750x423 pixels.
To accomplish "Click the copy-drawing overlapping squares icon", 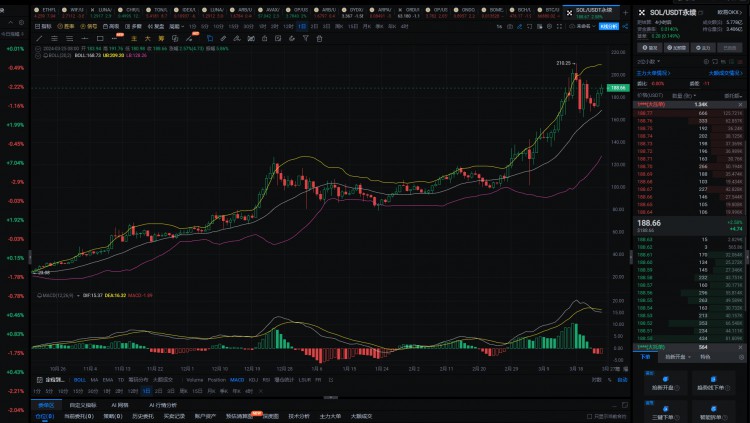I will pyautogui.click(x=175, y=38).
